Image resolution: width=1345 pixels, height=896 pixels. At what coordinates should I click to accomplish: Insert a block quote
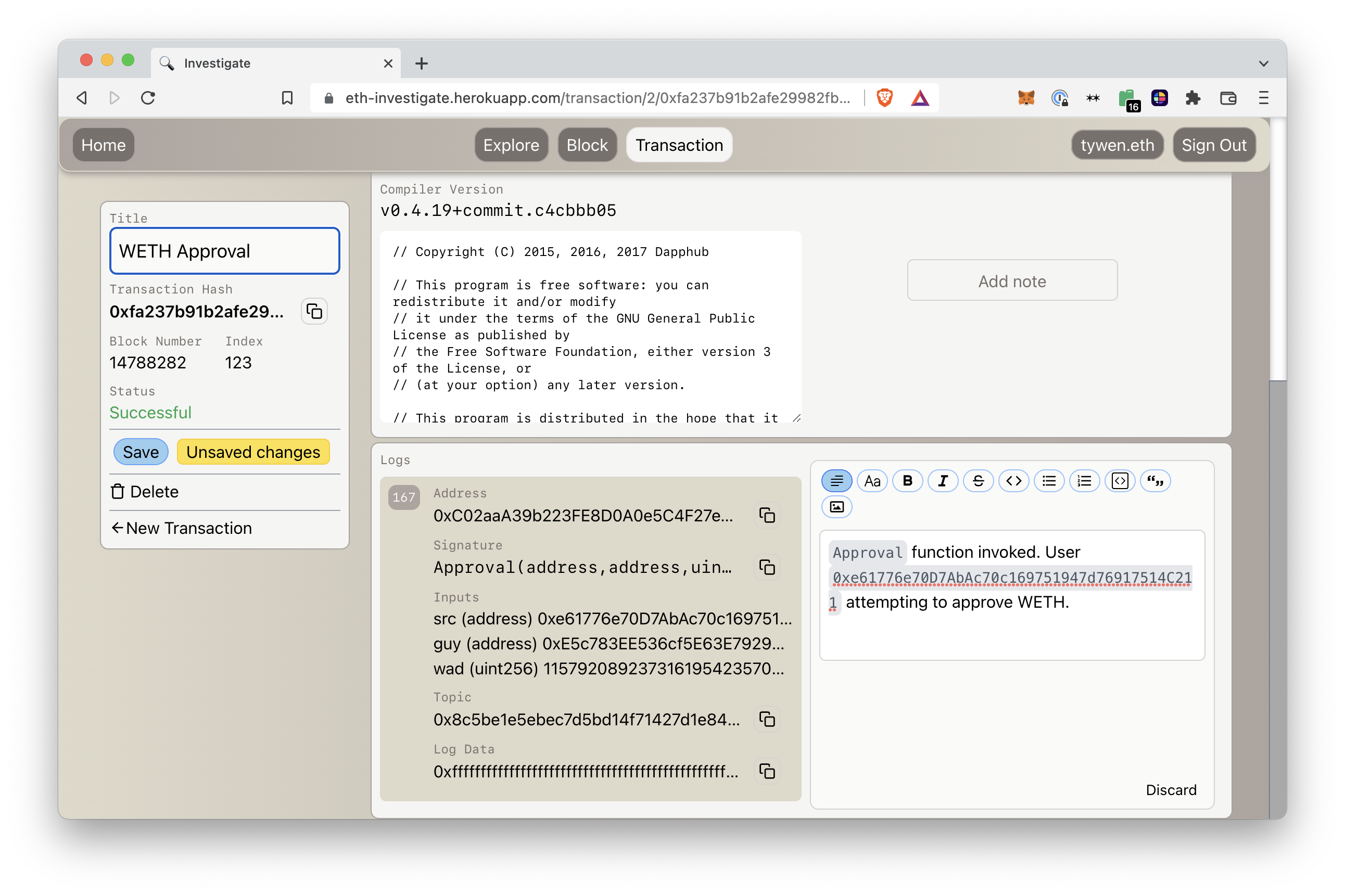click(1155, 481)
